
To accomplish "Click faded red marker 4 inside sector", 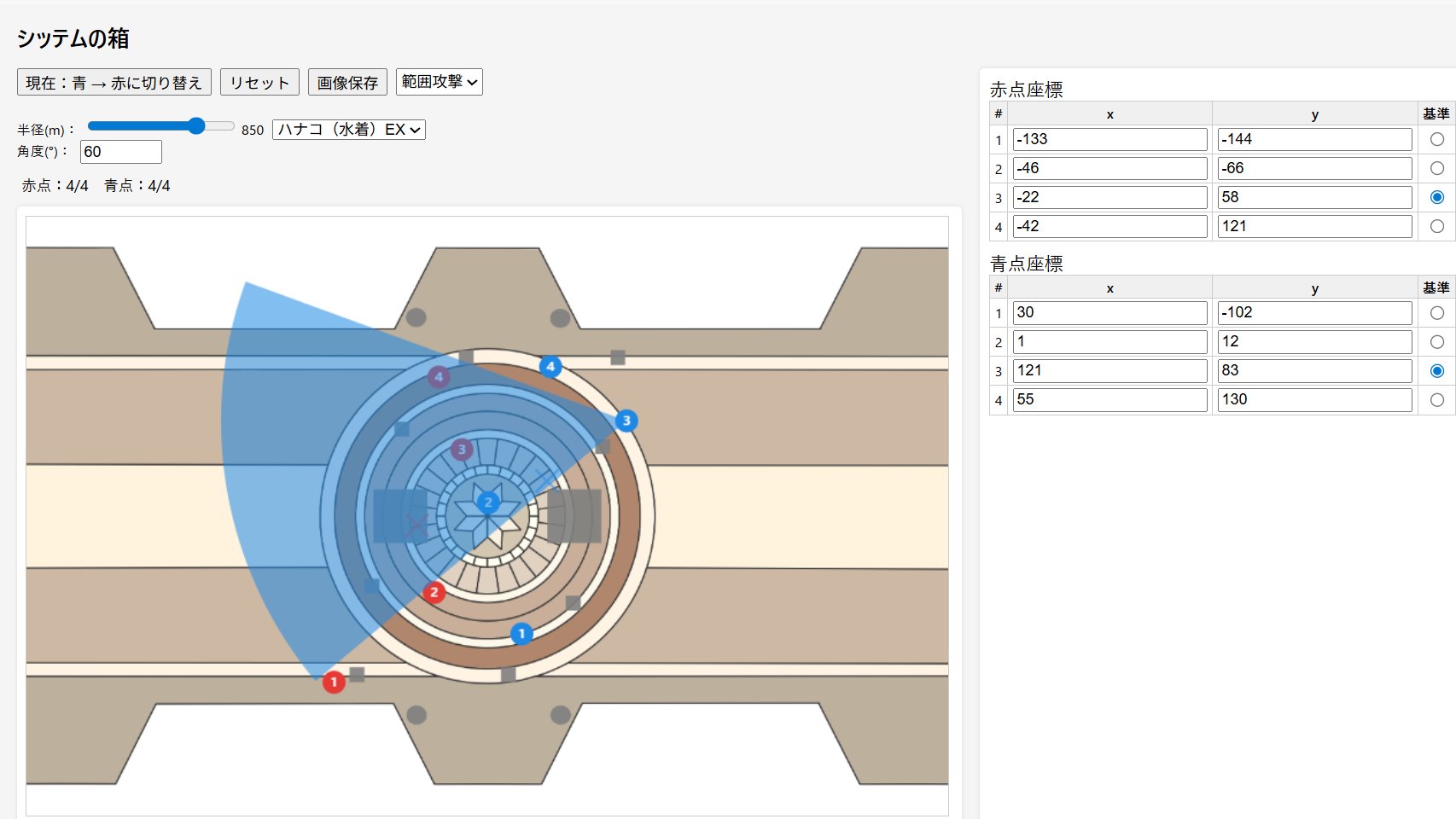I will (439, 376).
